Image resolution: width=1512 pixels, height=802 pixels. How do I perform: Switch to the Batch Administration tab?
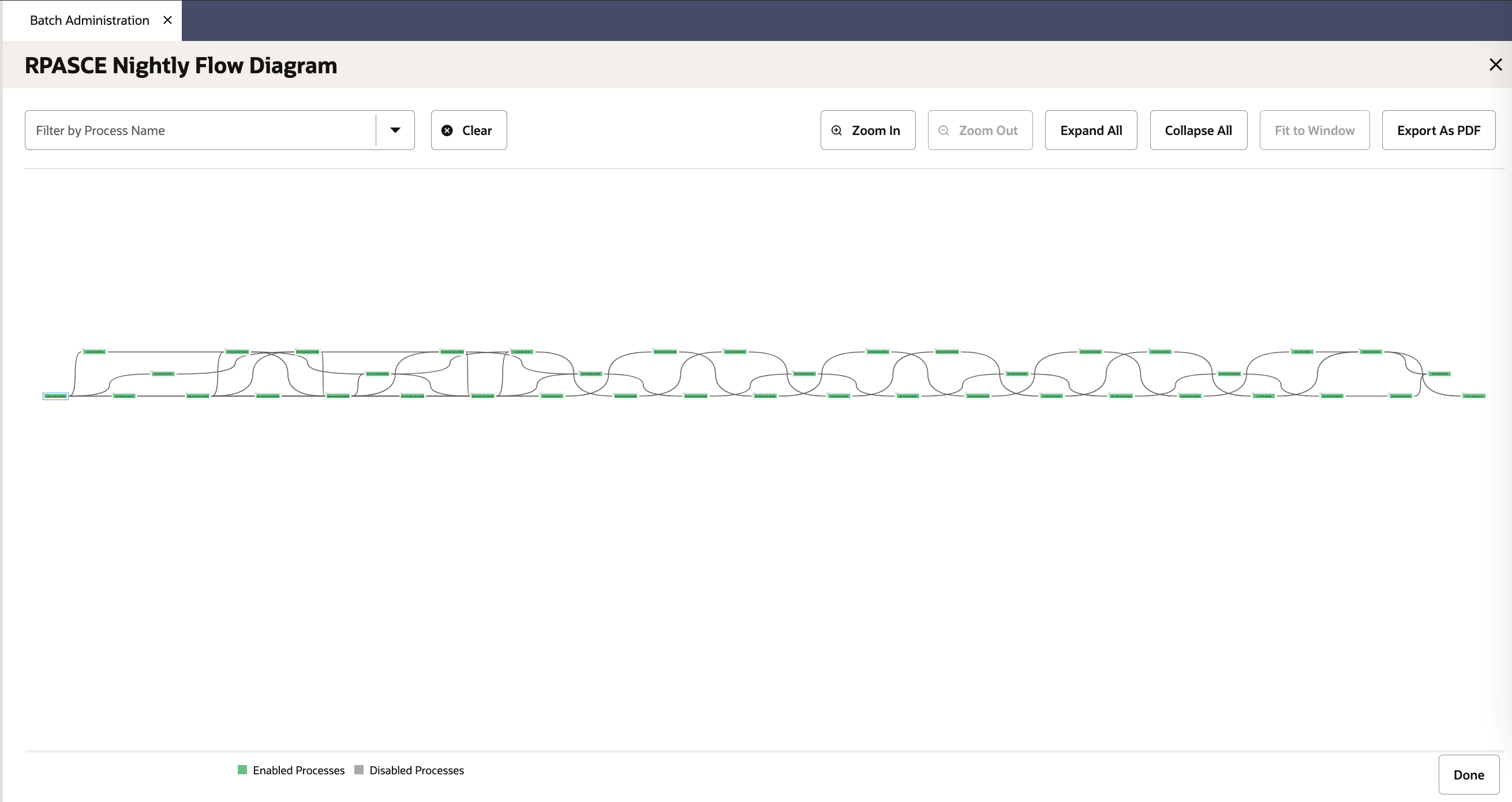(x=89, y=20)
